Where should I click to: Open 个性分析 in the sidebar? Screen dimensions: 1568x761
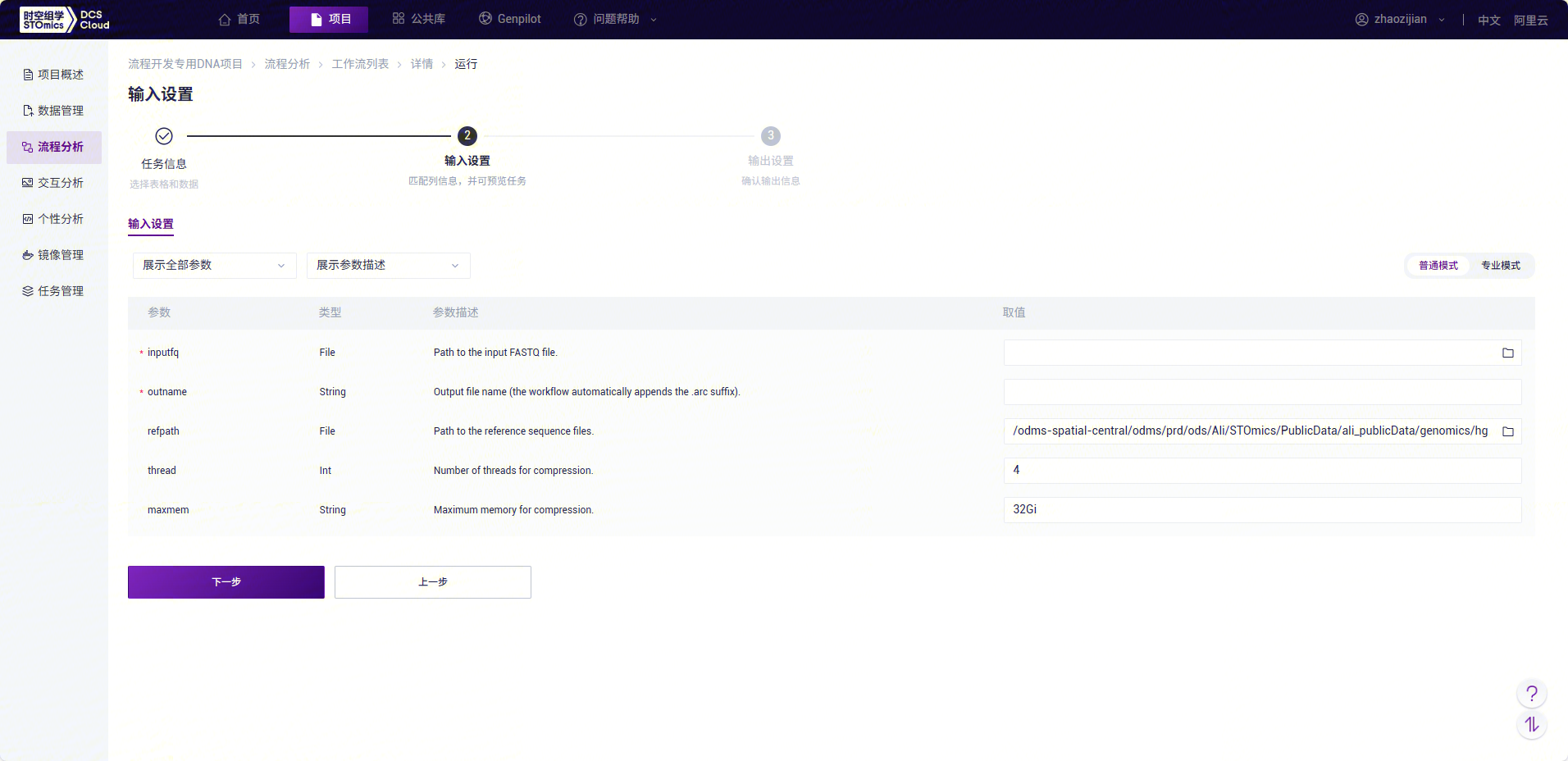point(54,219)
